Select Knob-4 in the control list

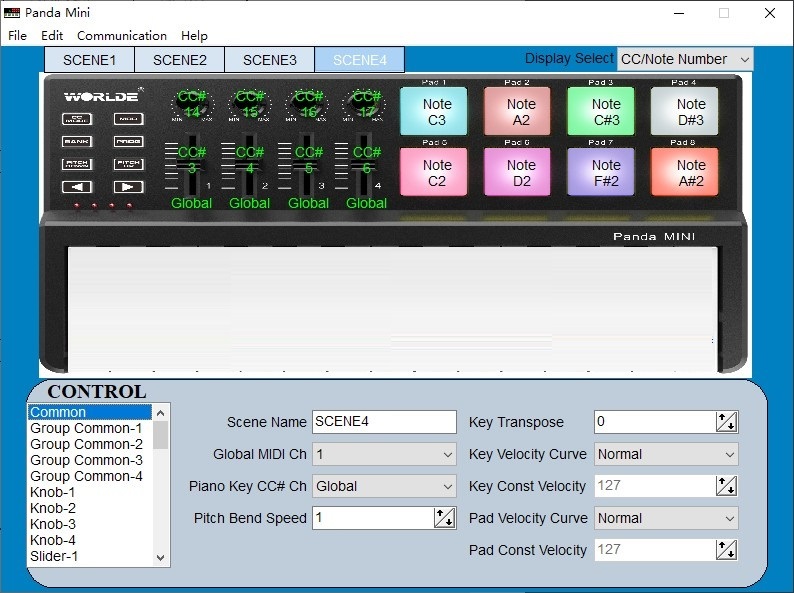click(x=90, y=540)
